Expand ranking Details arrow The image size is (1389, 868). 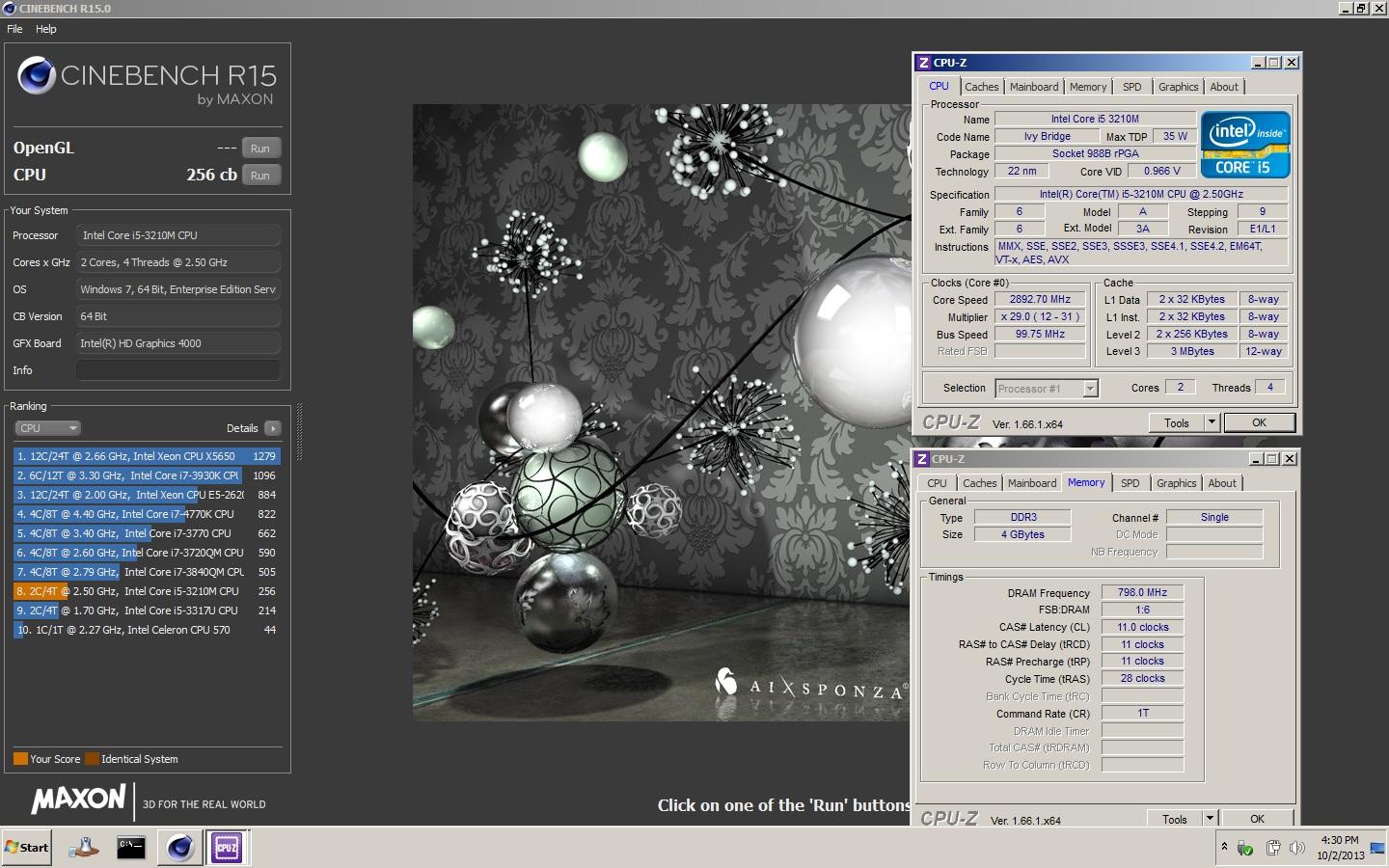[273, 428]
